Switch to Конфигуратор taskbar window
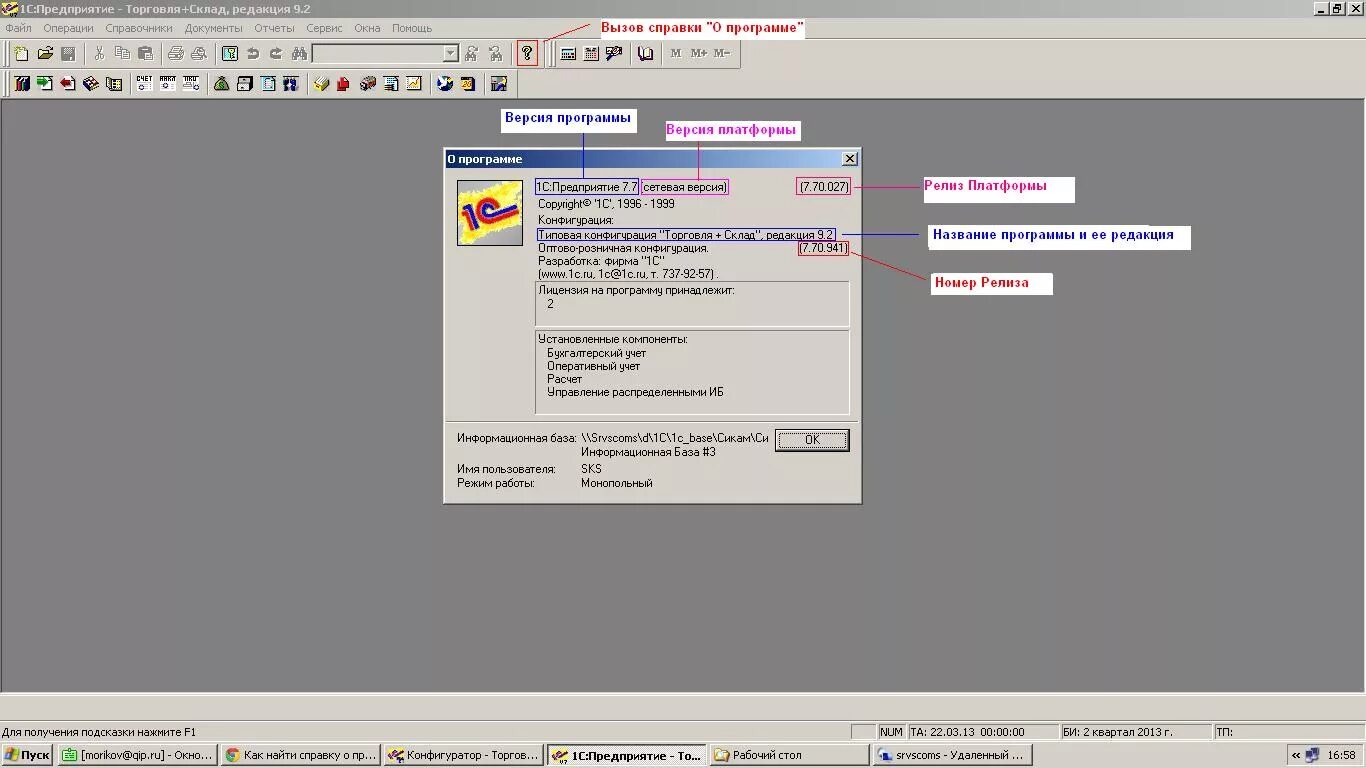The image size is (1366, 768). coord(463,756)
